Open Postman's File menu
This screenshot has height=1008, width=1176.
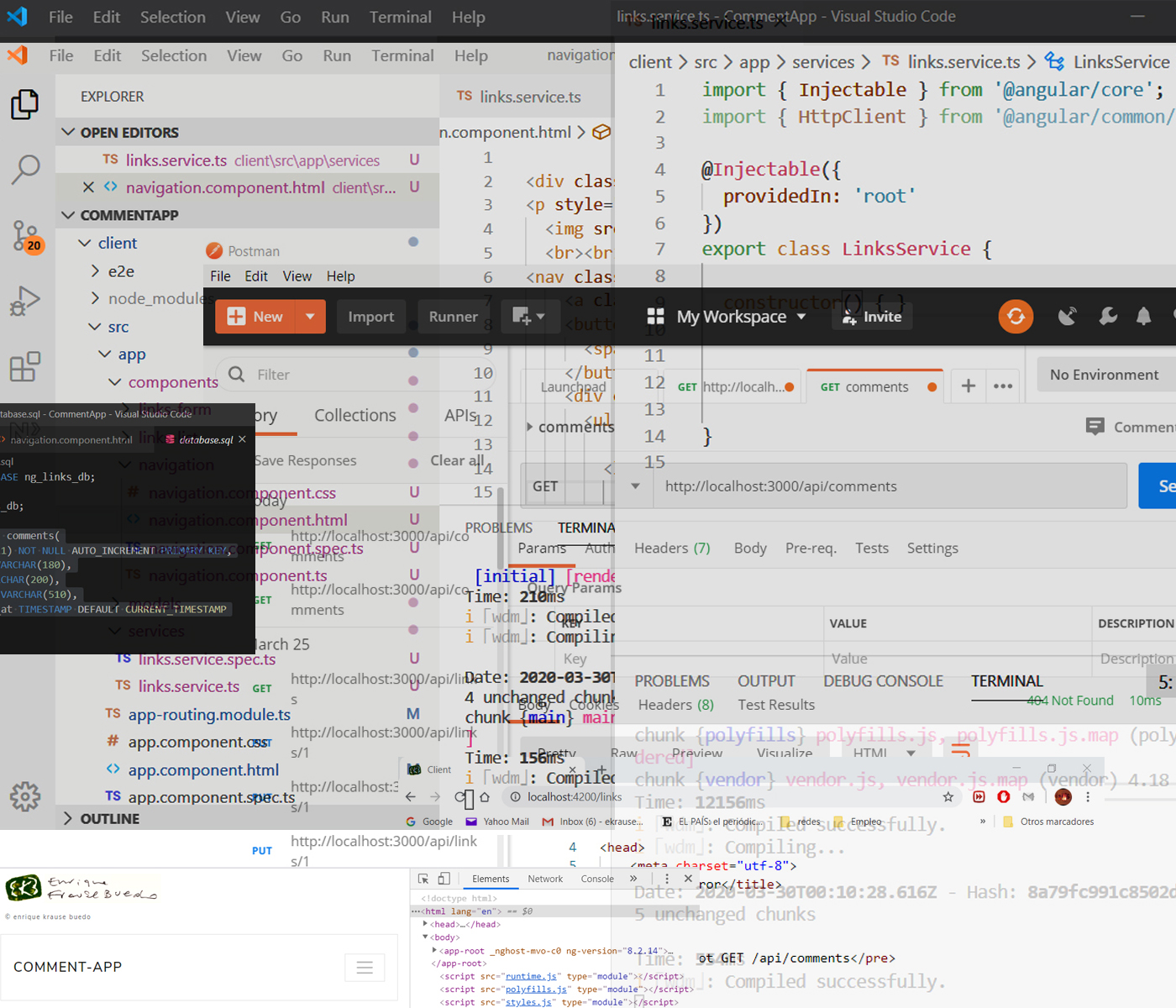(x=220, y=276)
